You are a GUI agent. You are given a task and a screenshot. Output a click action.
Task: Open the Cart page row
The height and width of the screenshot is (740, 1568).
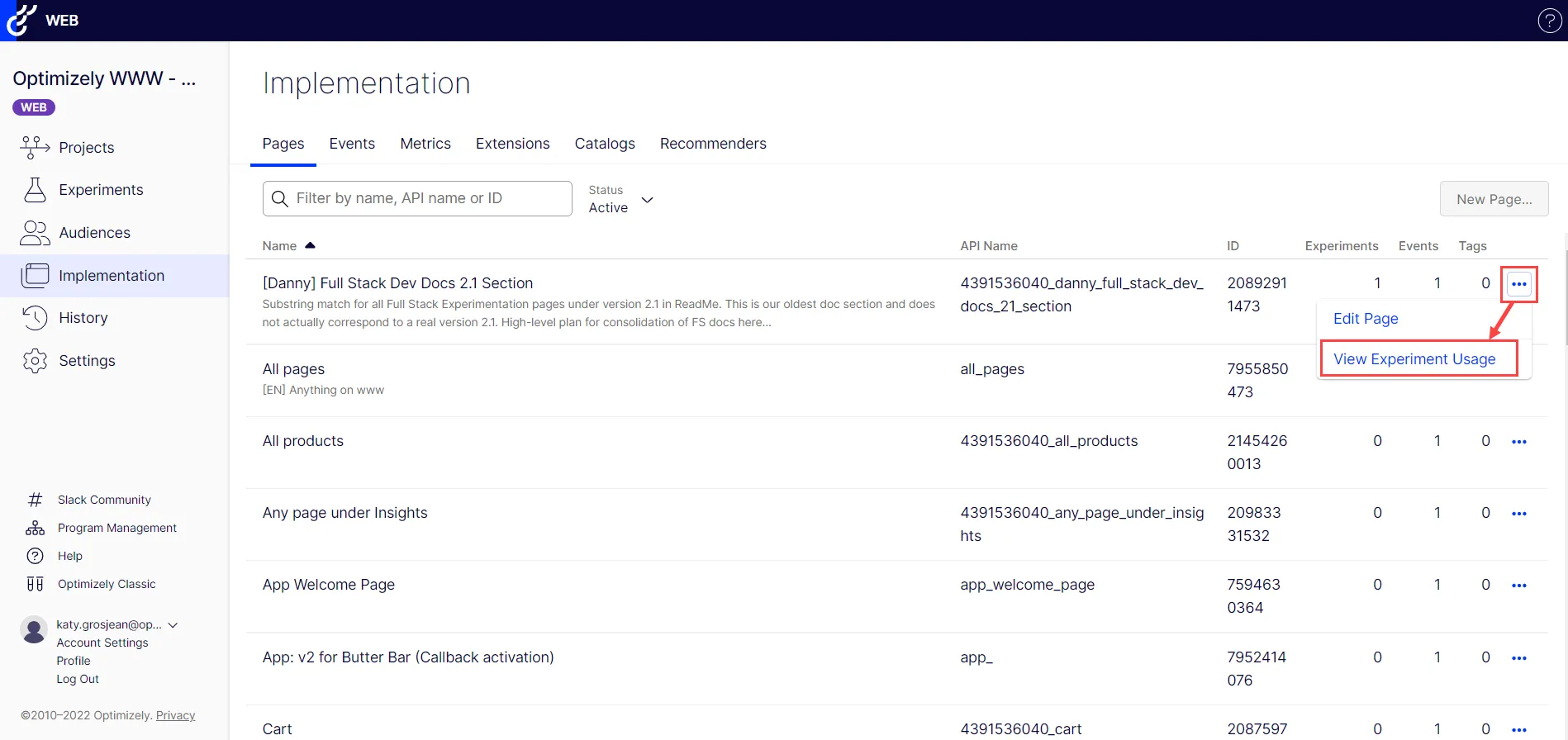(x=277, y=729)
